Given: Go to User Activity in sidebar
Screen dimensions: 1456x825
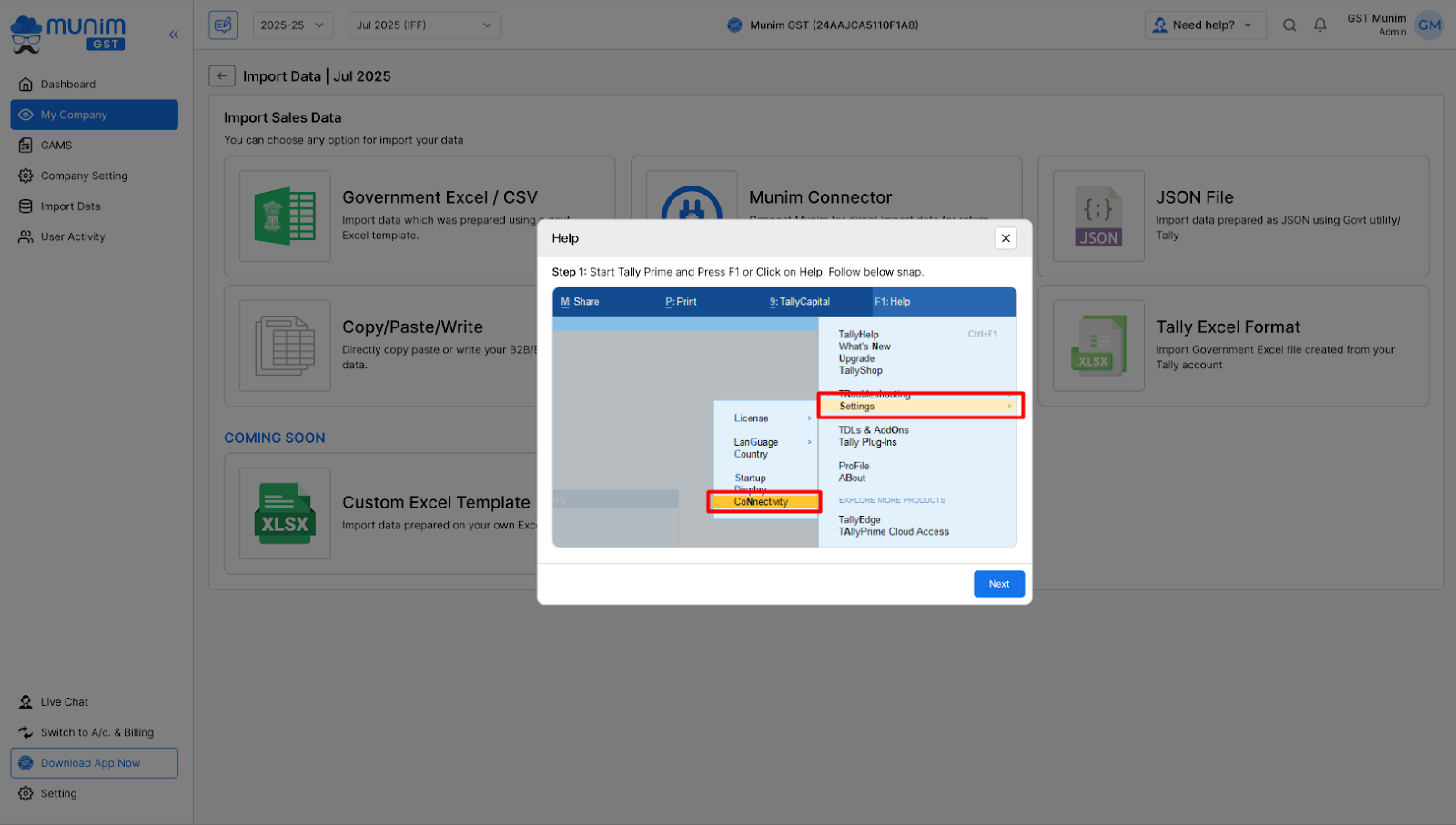Looking at the screenshot, I should pyautogui.click(x=73, y=236).
